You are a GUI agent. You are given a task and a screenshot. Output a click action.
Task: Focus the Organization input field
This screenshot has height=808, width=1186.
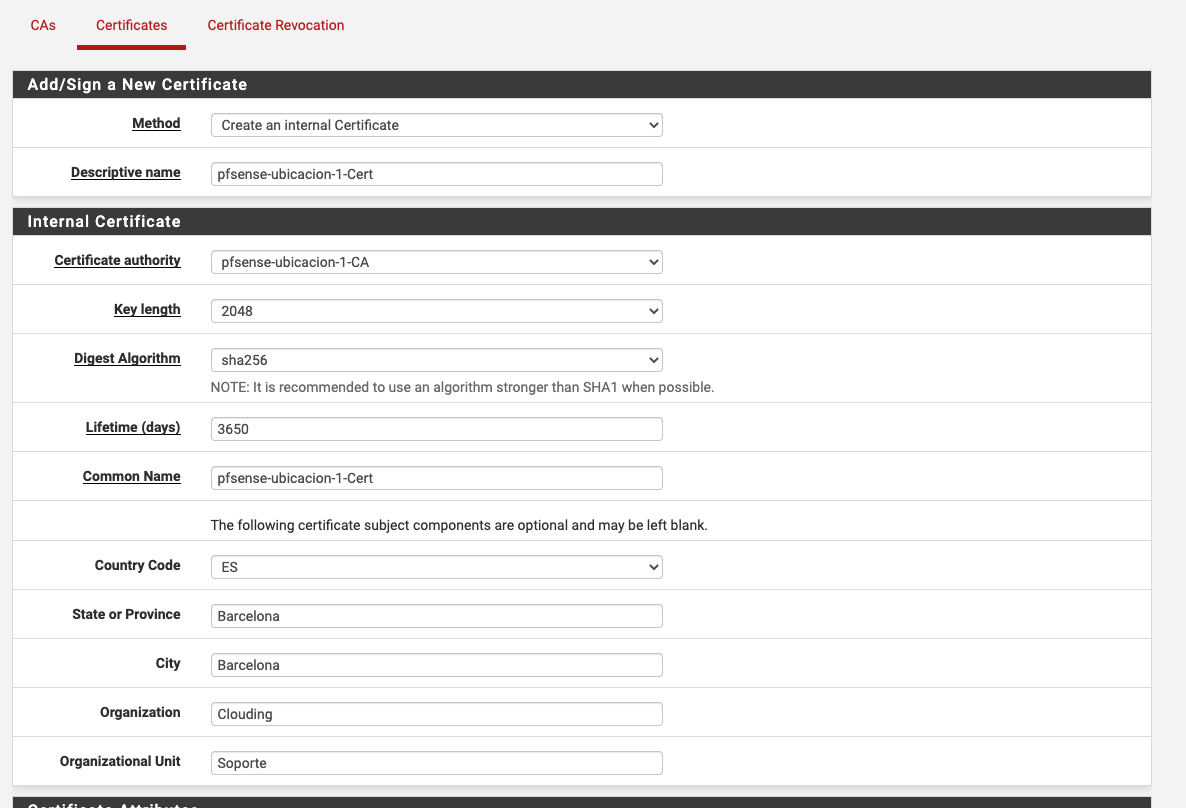pos(436,714)
